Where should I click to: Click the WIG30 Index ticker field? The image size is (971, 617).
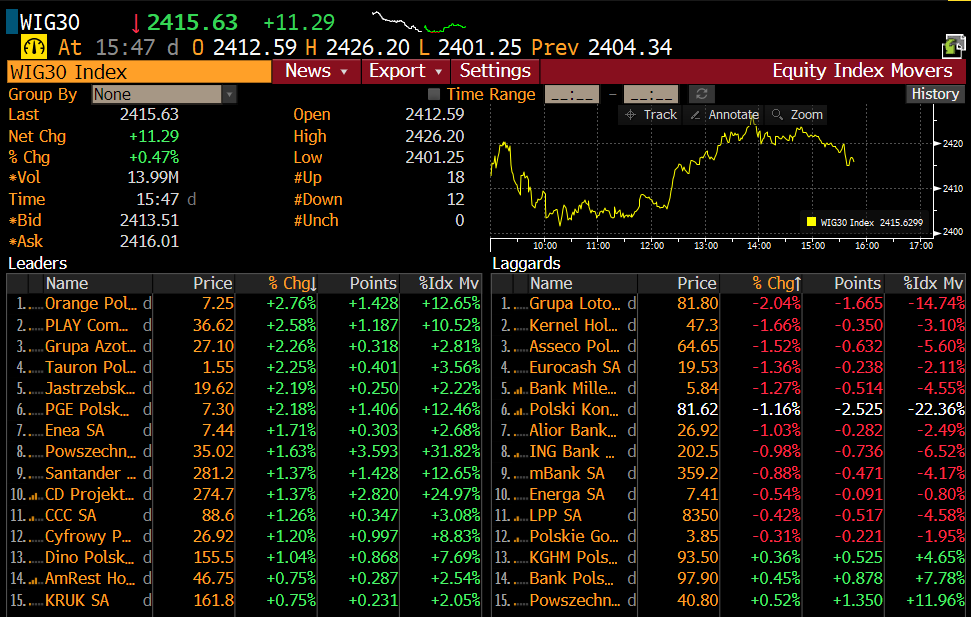tap(139, 72)
